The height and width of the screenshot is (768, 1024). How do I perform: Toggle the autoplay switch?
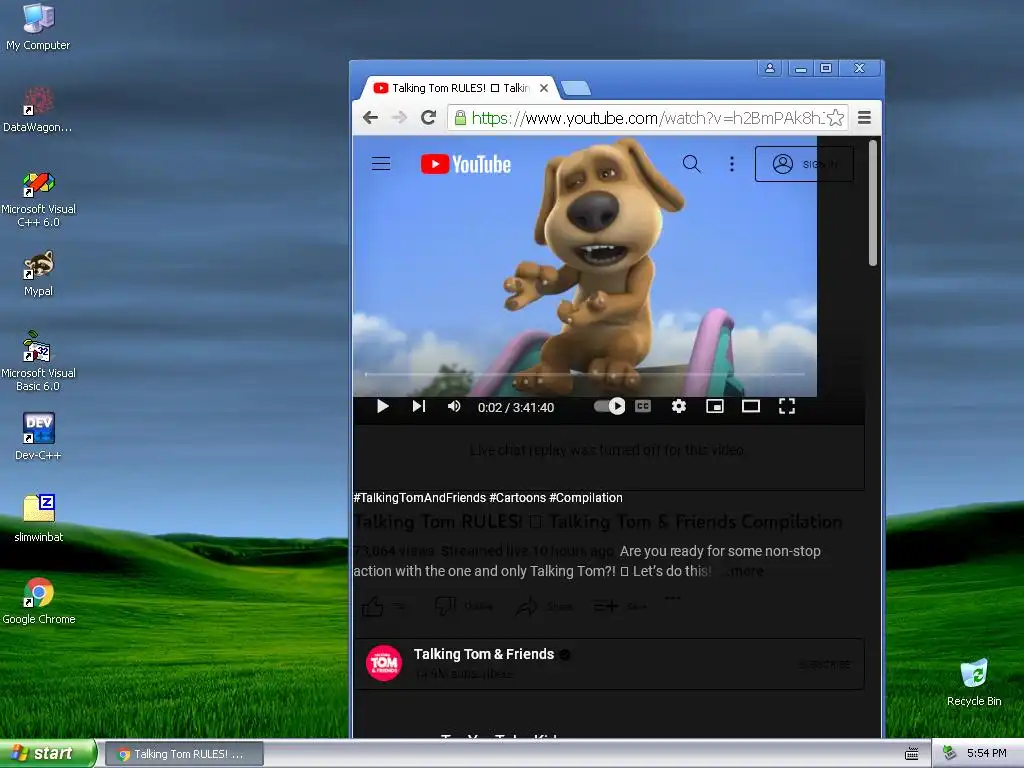click(x=609, y=406)
